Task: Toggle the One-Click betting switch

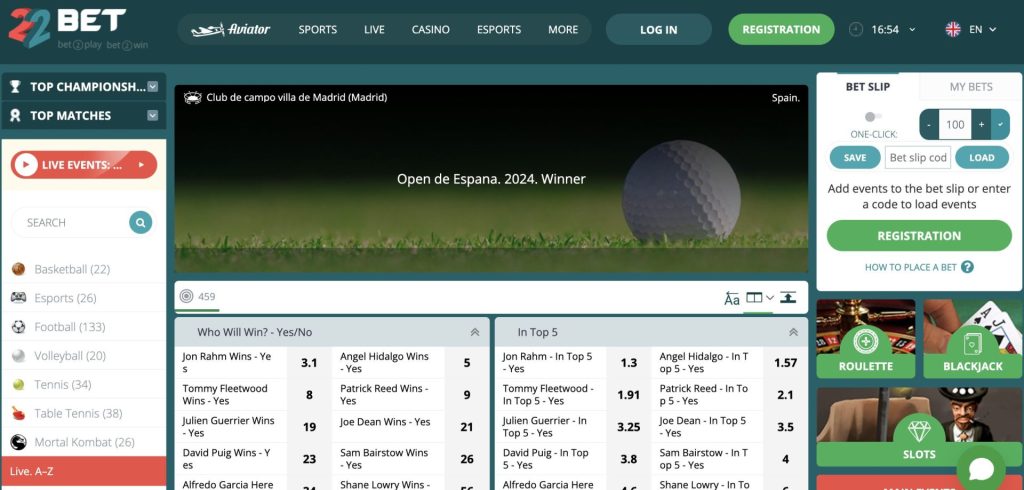Action: coord(873,117)
